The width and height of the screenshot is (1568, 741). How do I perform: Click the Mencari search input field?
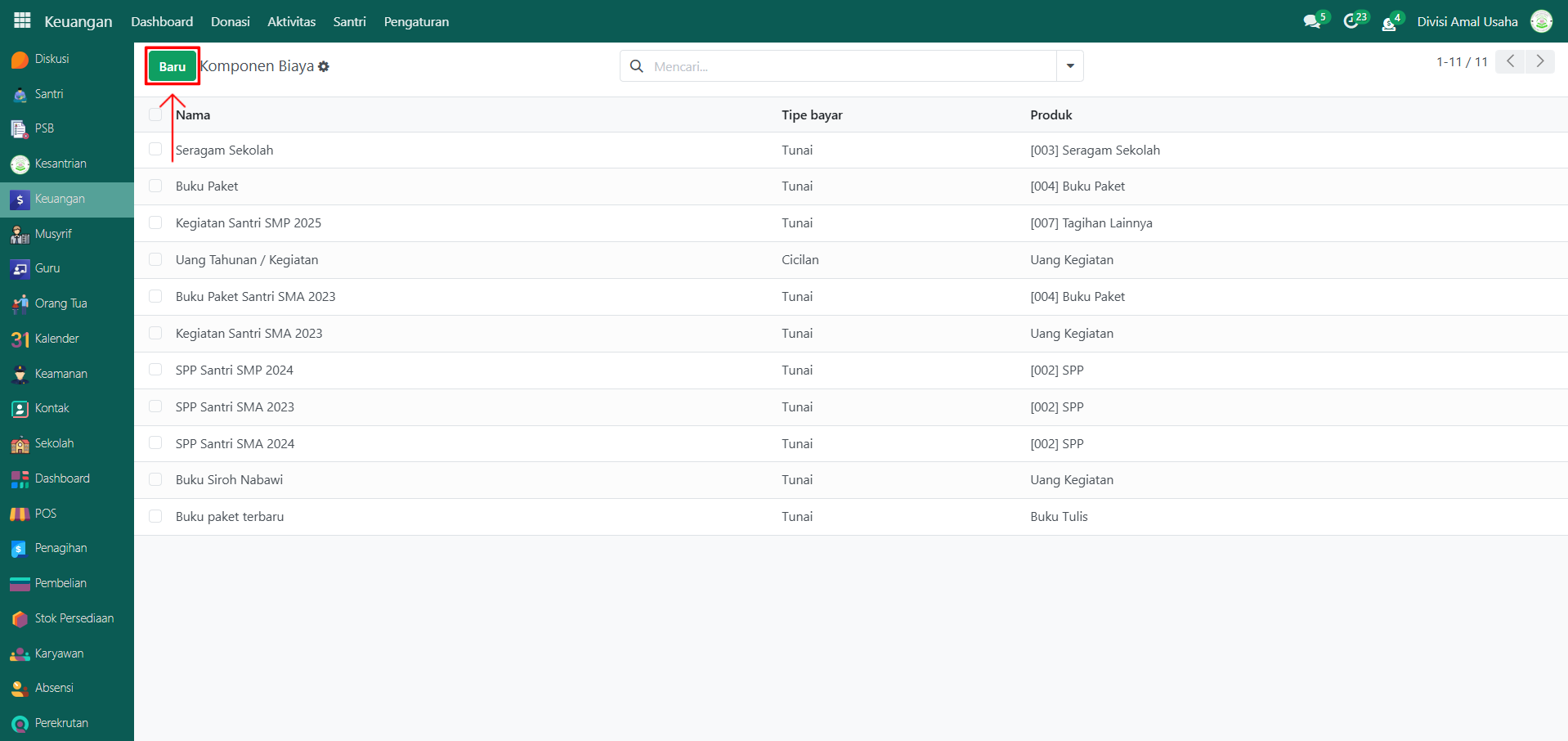[850, 66]
